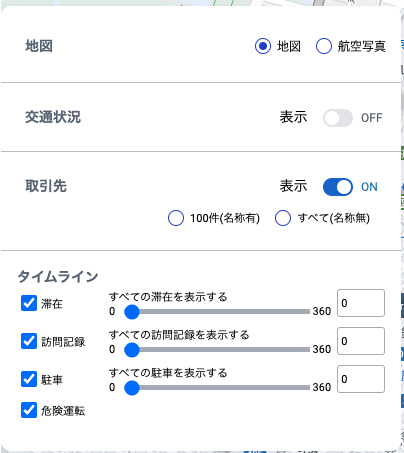Click the 滞在 slider track near 360
The image size is (404, 453).
click(x=305, y=312)
